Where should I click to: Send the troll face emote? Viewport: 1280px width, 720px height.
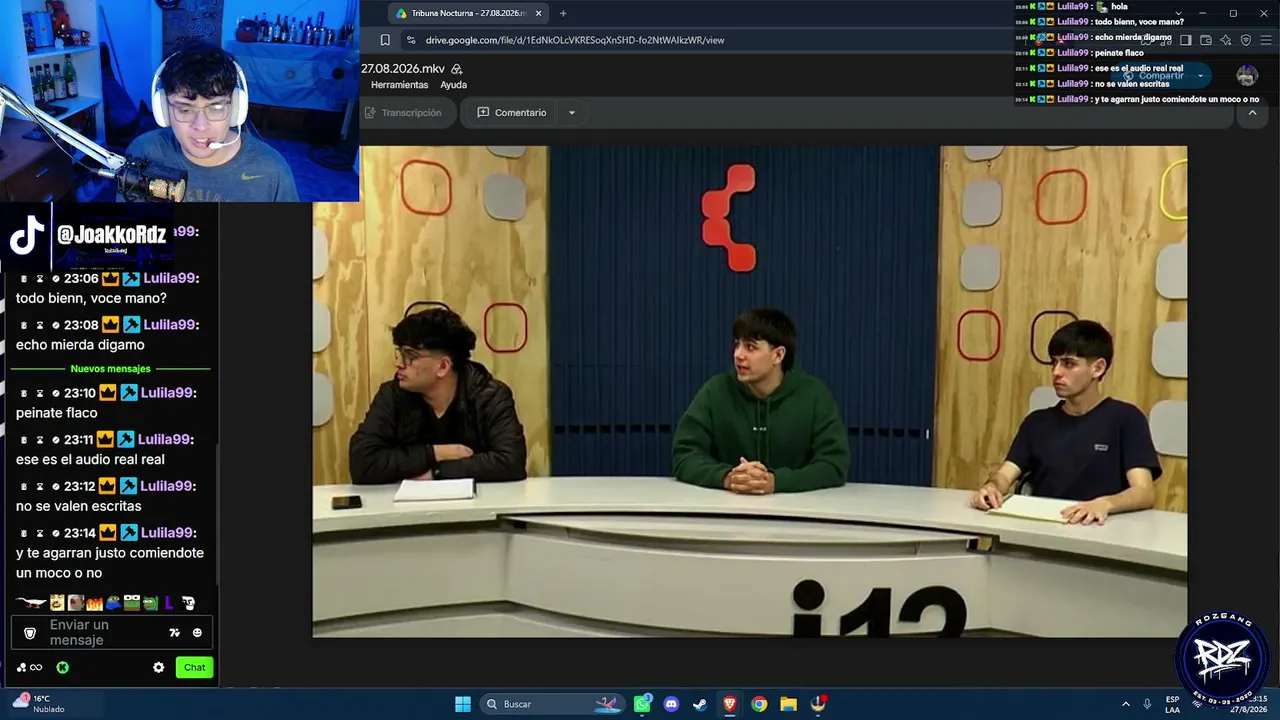188,603
